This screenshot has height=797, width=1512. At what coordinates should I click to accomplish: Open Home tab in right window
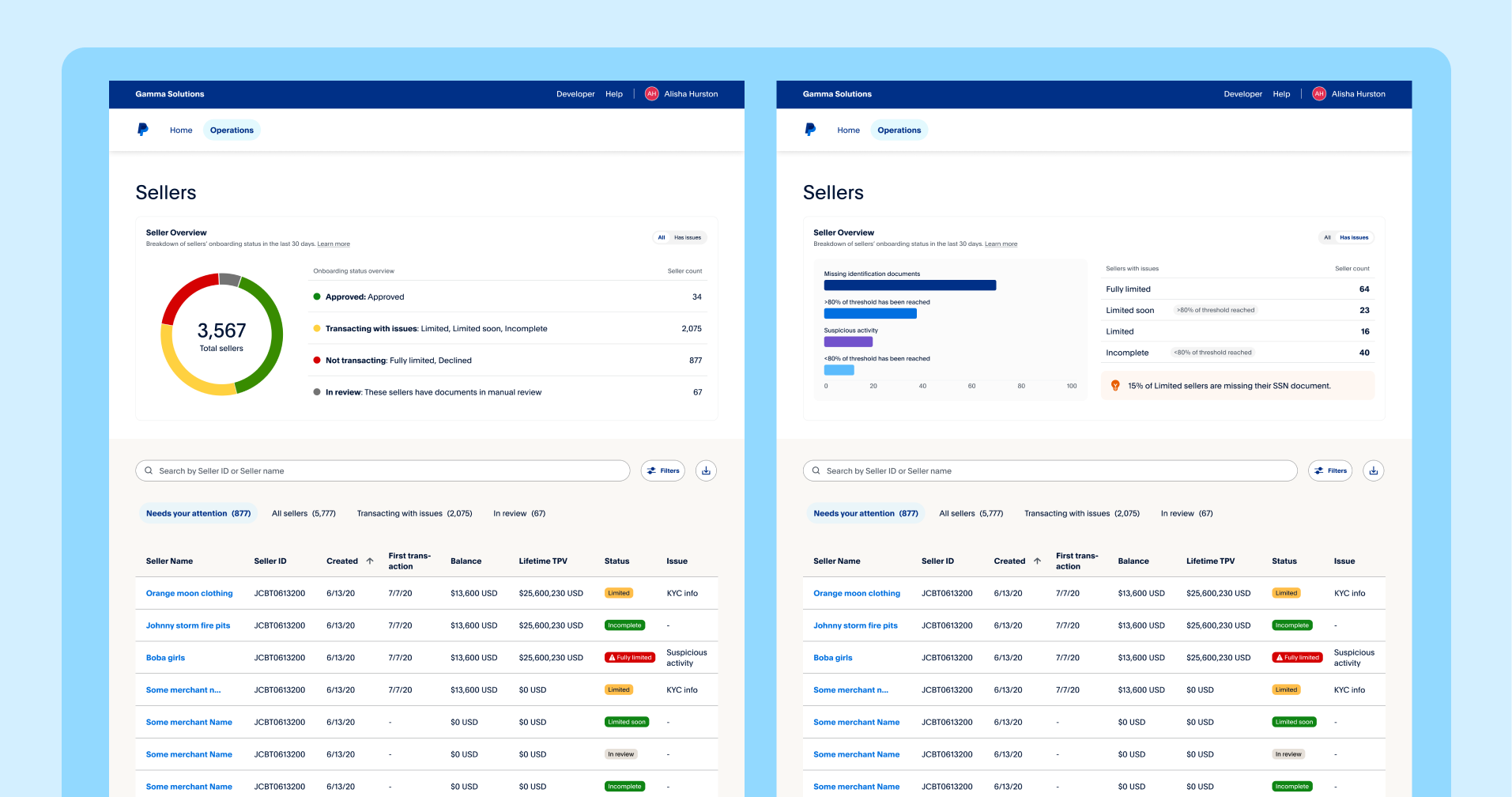(x=848, y=130)
